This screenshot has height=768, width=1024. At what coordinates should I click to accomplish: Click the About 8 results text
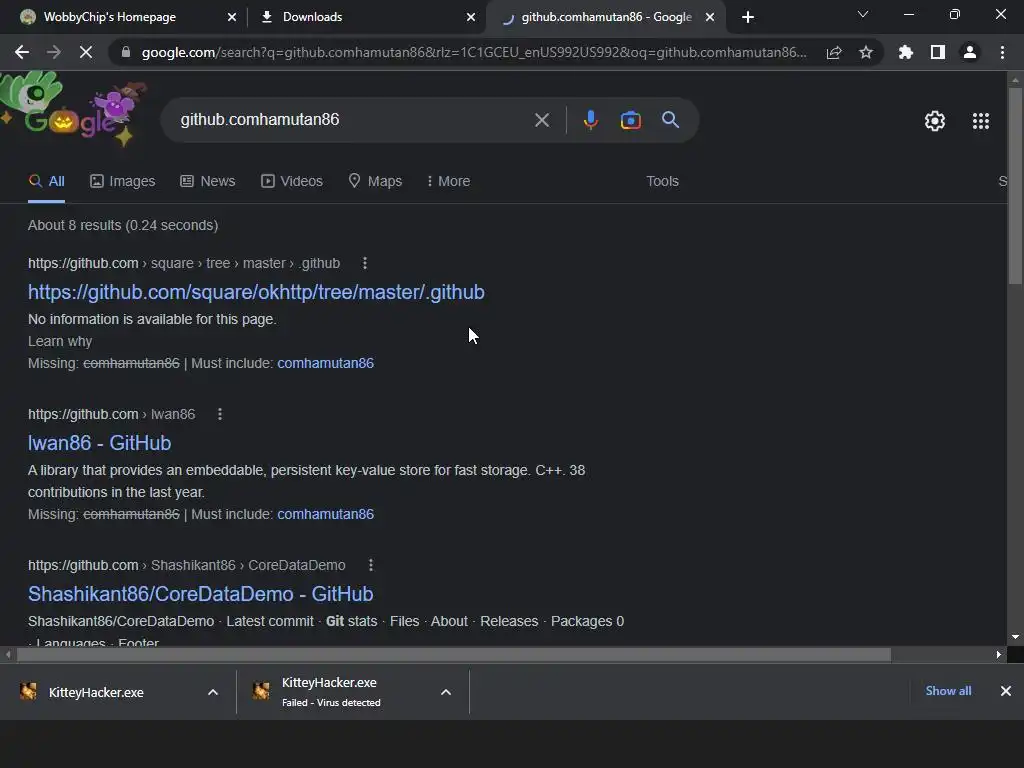pos(123,225)
